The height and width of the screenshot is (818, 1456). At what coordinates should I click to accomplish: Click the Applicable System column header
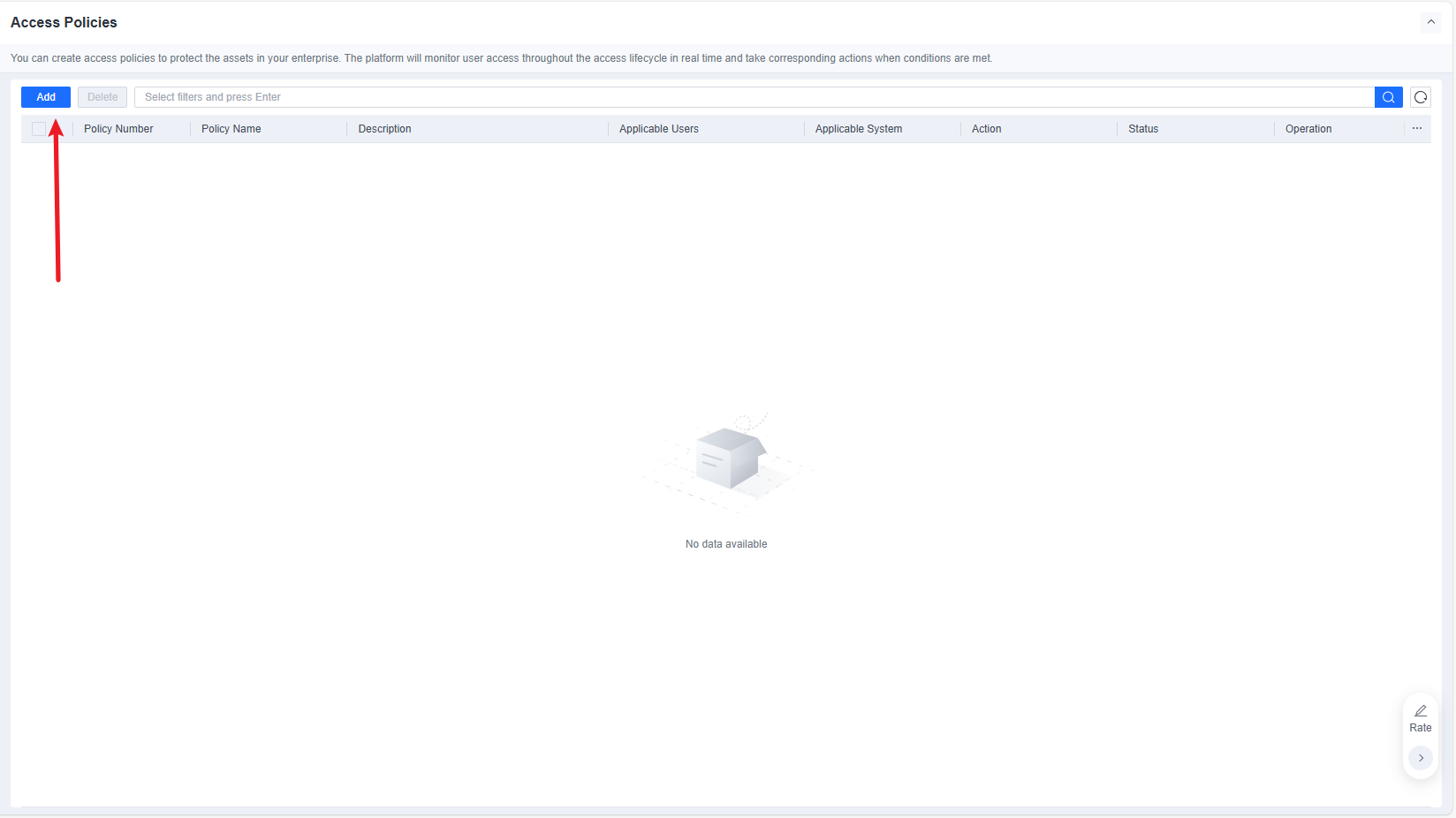pos(859,129)
